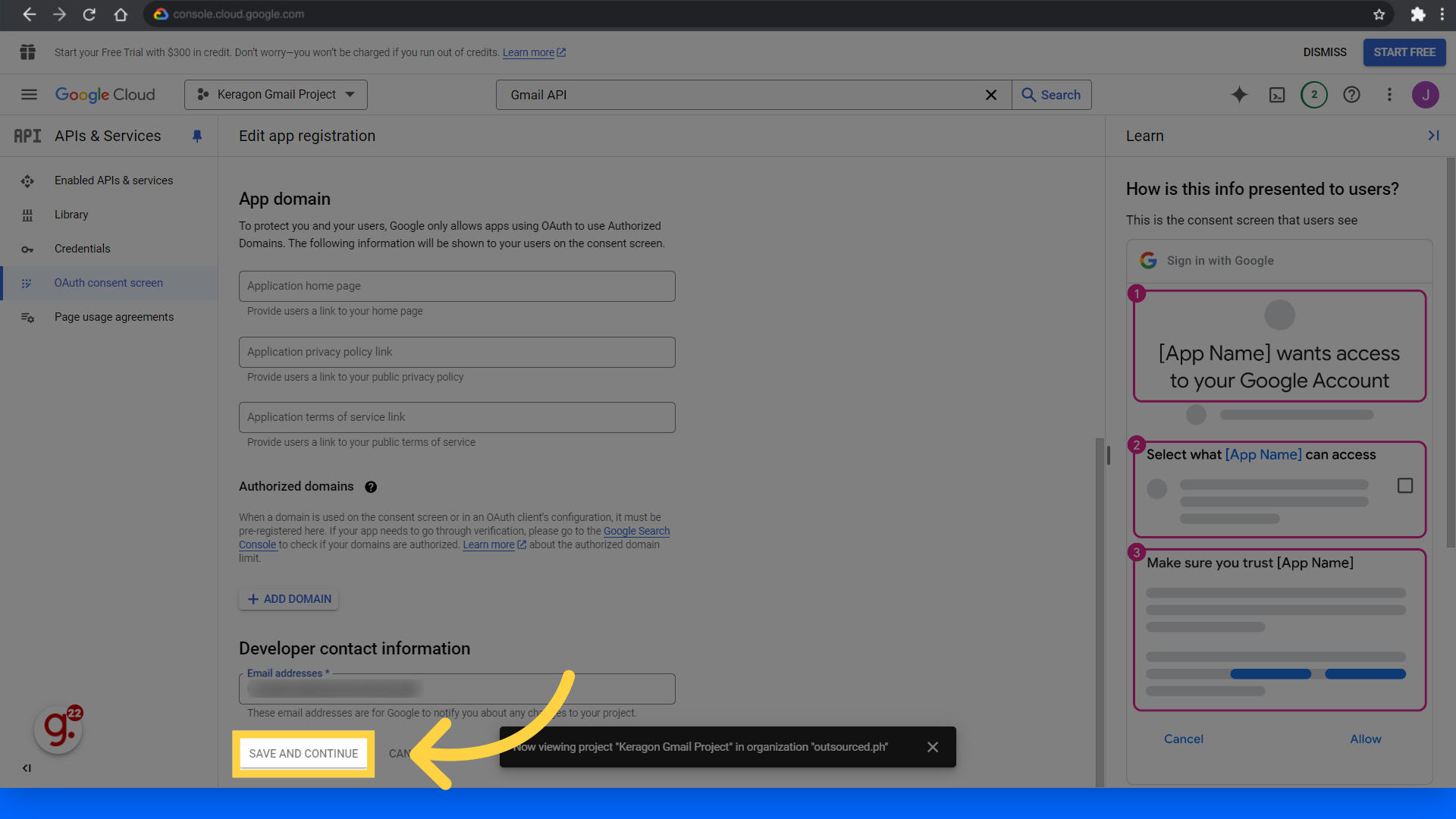Open notifications badge showing 2
Viewport: 1456px width, 819px height.
coord(1314,95)
